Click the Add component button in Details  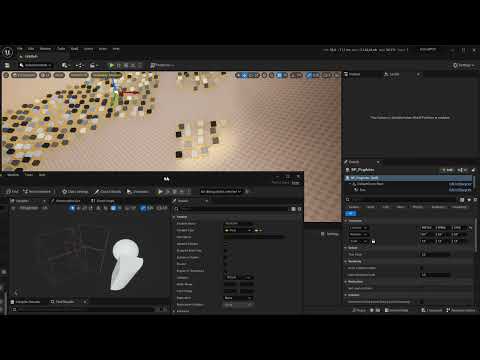pyautogui.click(x=448, y=170)
